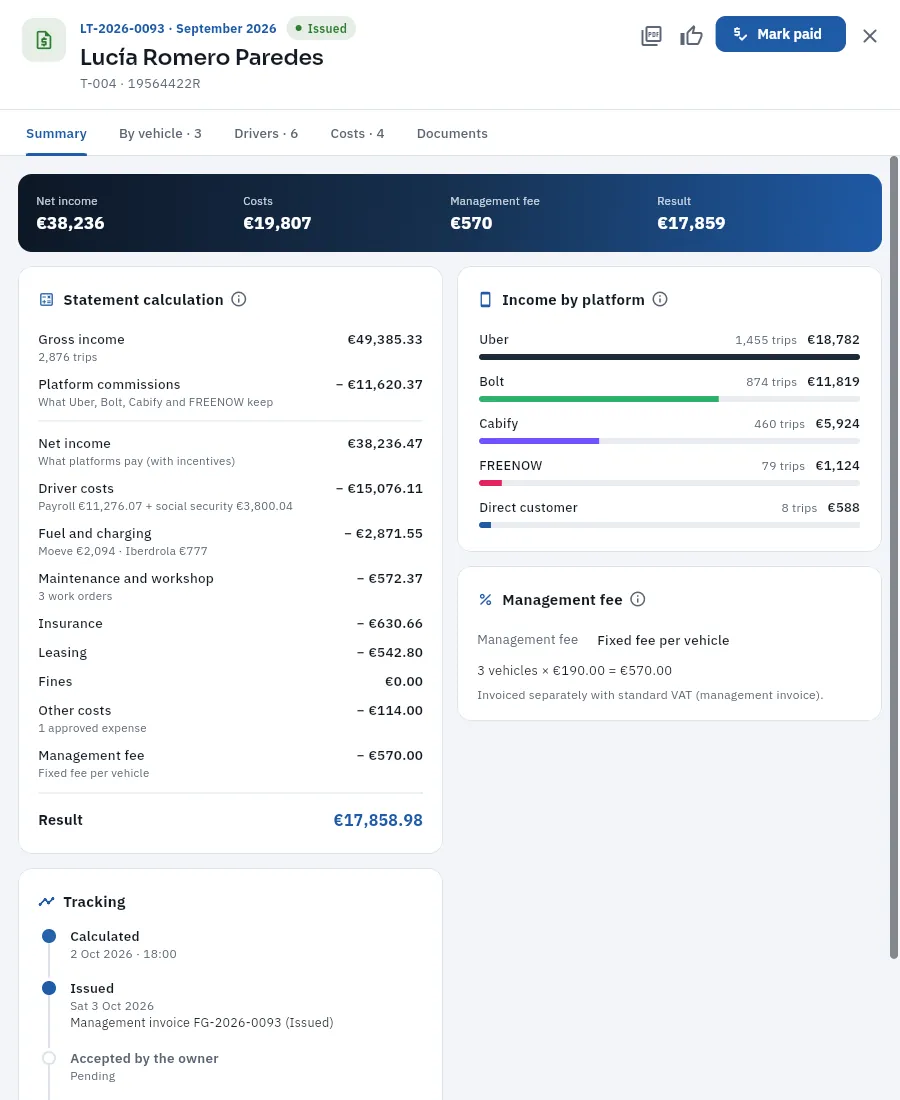Screen dimensions: 900x1100
Task: Click the owner name Lucía Romero Paredes
Action: (x=201, y=57)
